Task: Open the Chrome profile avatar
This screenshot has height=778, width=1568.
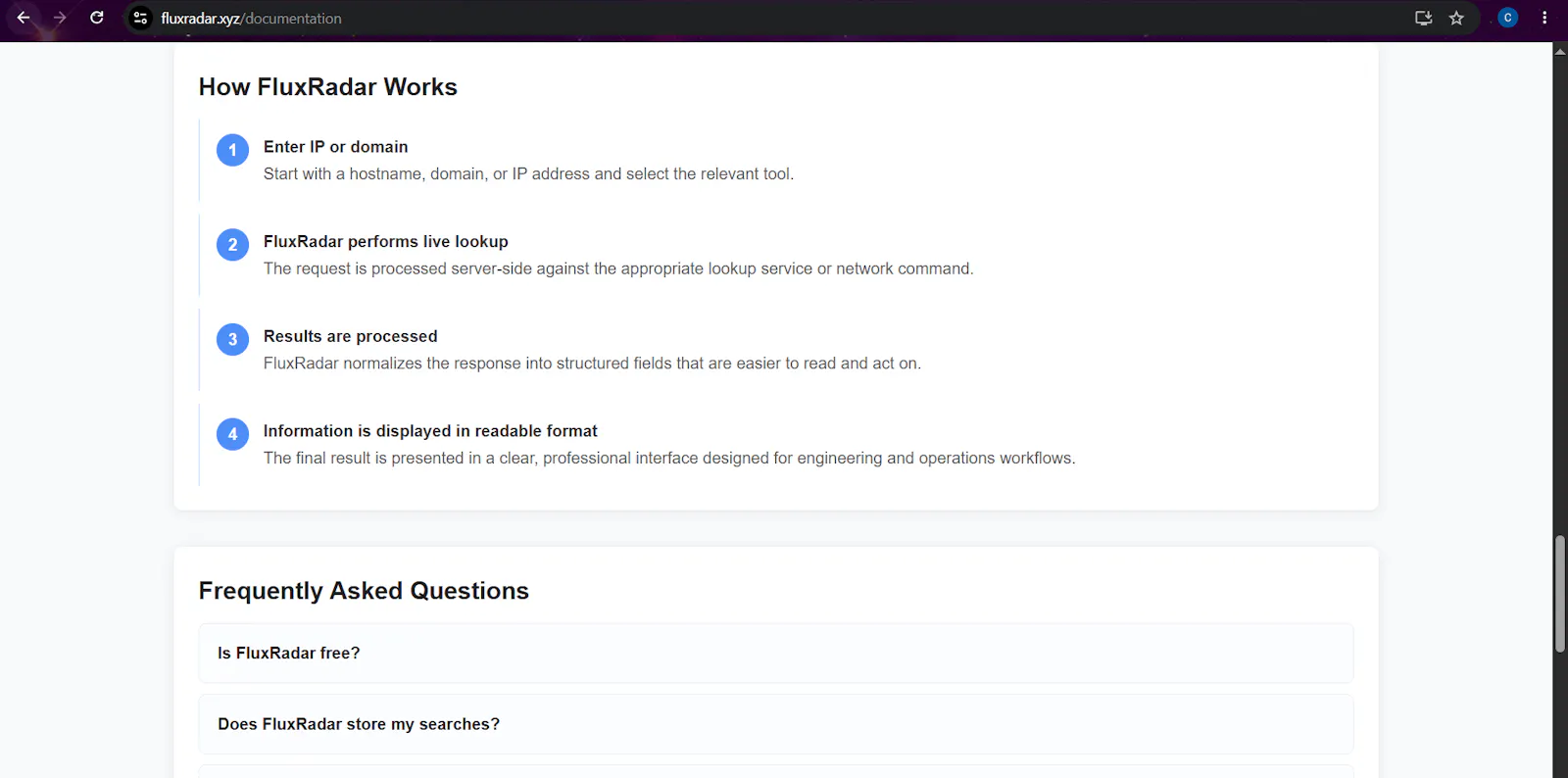Action: click(x=1508, y=18)
